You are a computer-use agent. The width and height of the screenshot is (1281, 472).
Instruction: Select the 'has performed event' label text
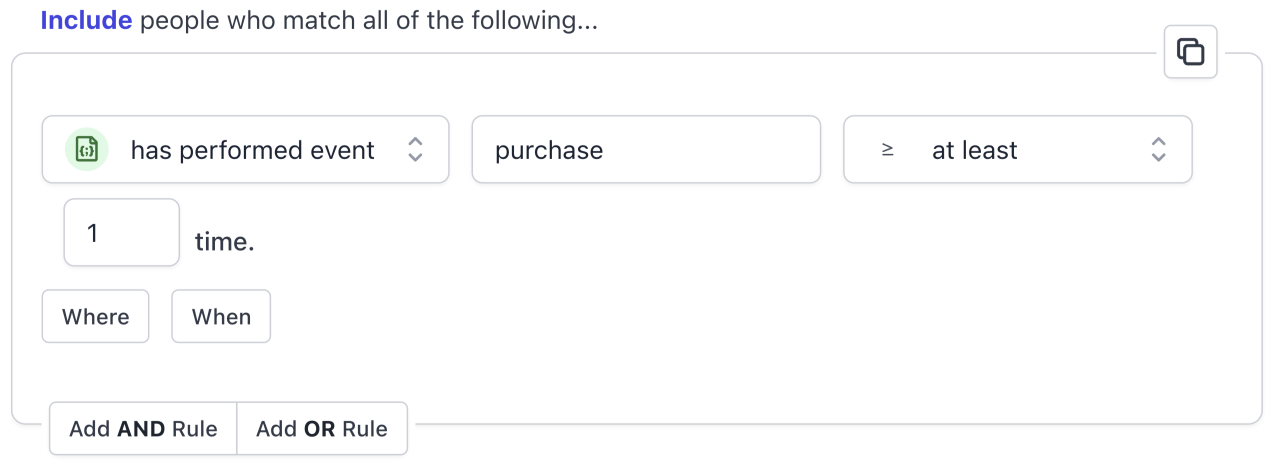252,150
